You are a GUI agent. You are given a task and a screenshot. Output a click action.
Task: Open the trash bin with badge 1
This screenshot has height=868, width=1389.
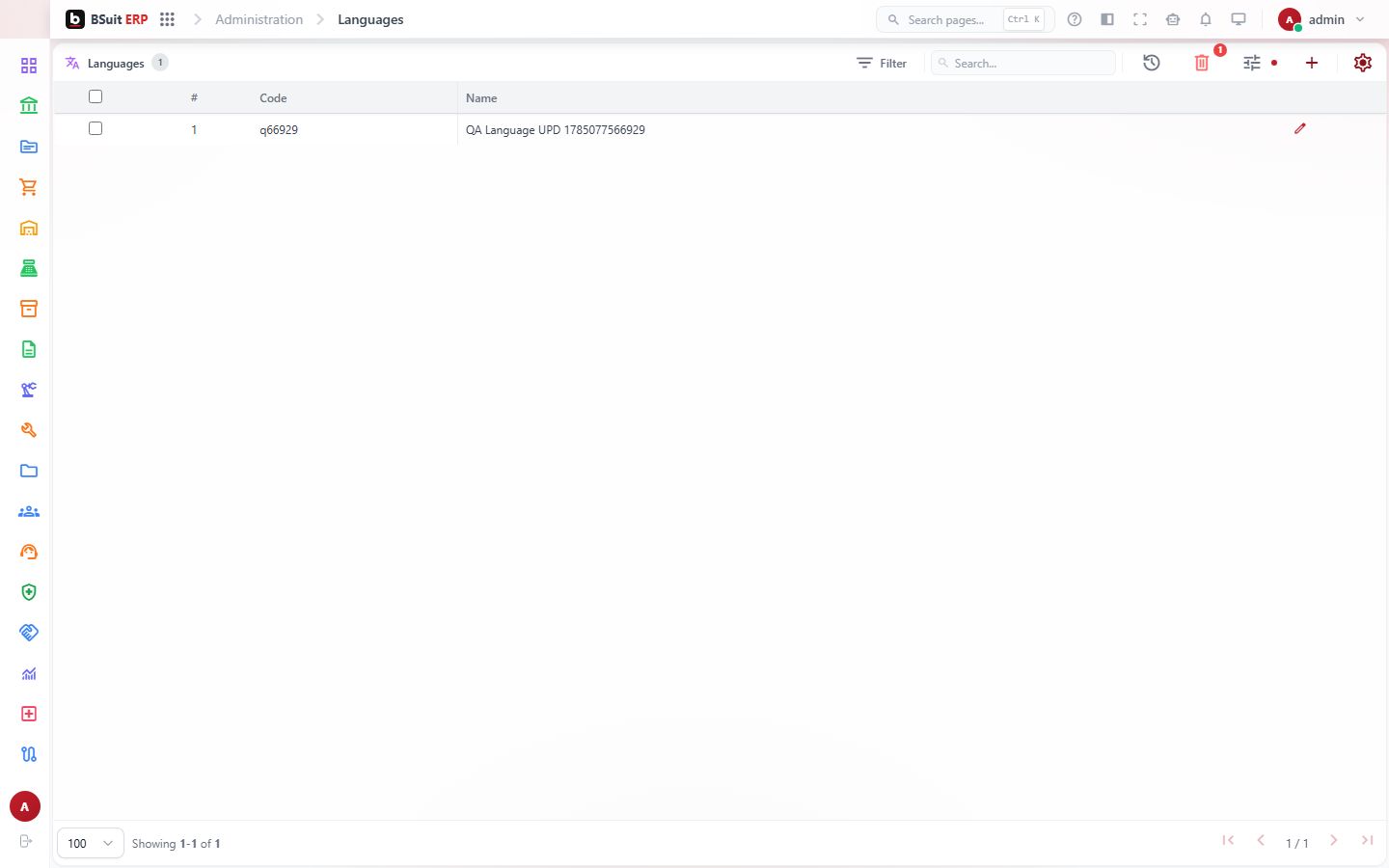(1202, 63)
